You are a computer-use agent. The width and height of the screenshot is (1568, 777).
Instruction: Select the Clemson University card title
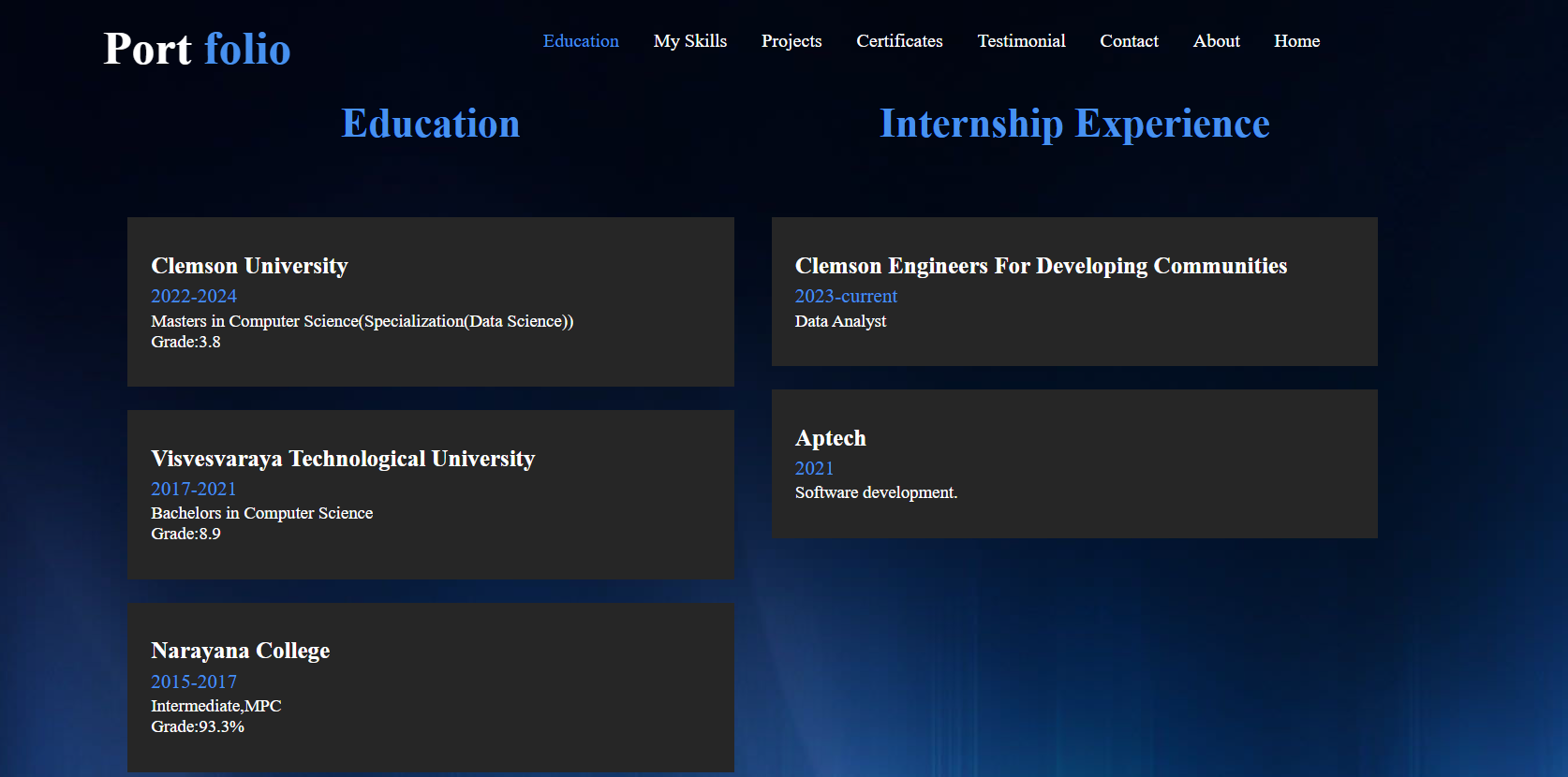[x=249, y=266]
